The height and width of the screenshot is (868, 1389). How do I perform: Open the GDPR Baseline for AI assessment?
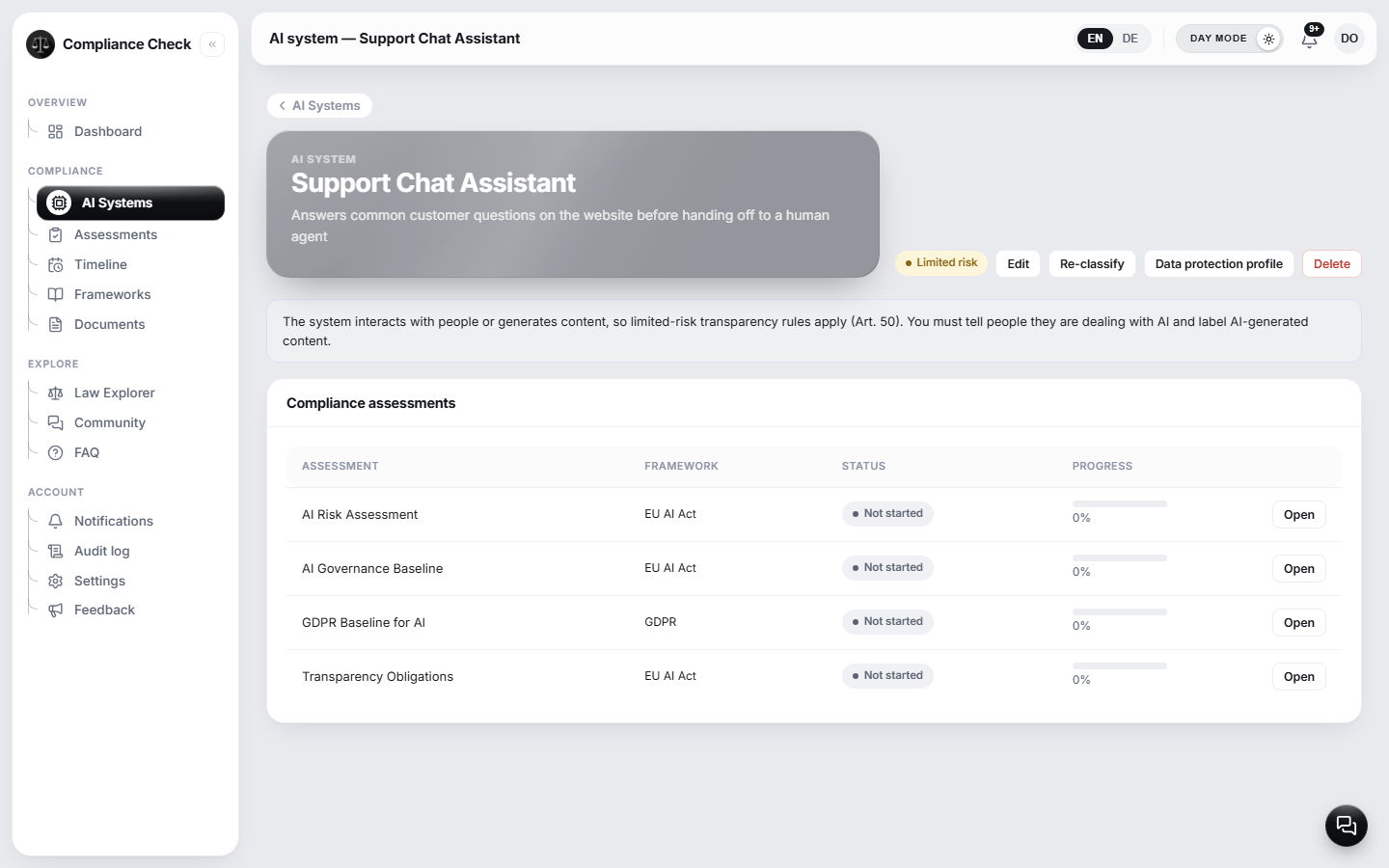click(1298, 622)
